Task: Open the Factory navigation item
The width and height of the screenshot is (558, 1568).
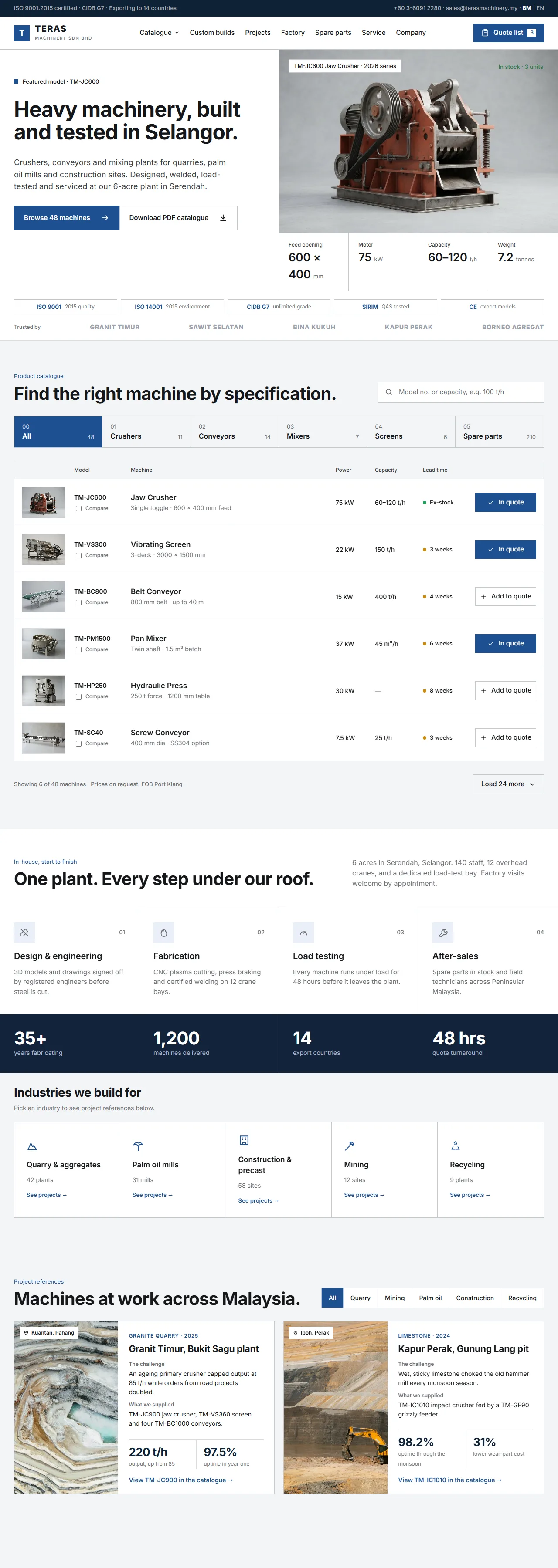Action: coord(293,33)
